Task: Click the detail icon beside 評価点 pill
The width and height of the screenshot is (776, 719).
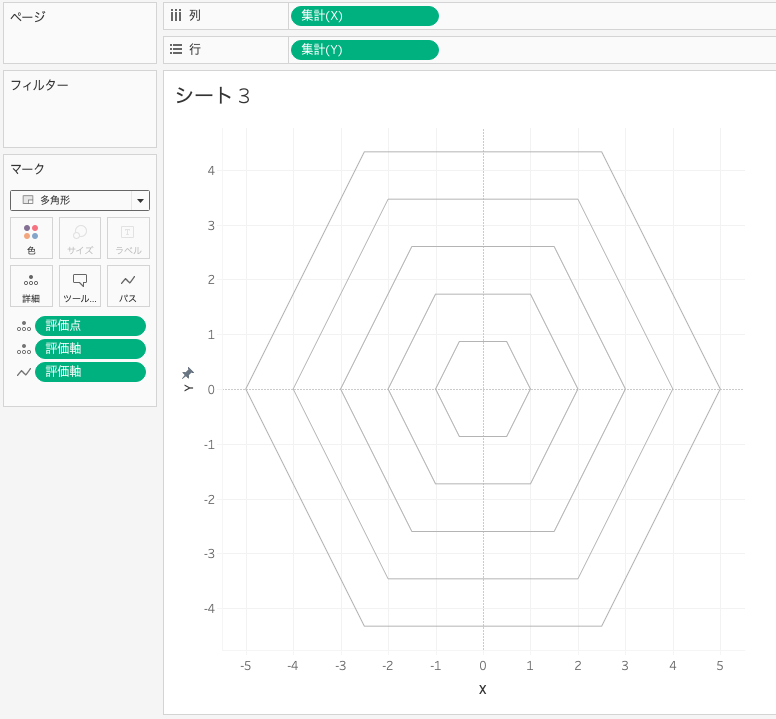Action: pyautogui.click(x=23, y=326)
